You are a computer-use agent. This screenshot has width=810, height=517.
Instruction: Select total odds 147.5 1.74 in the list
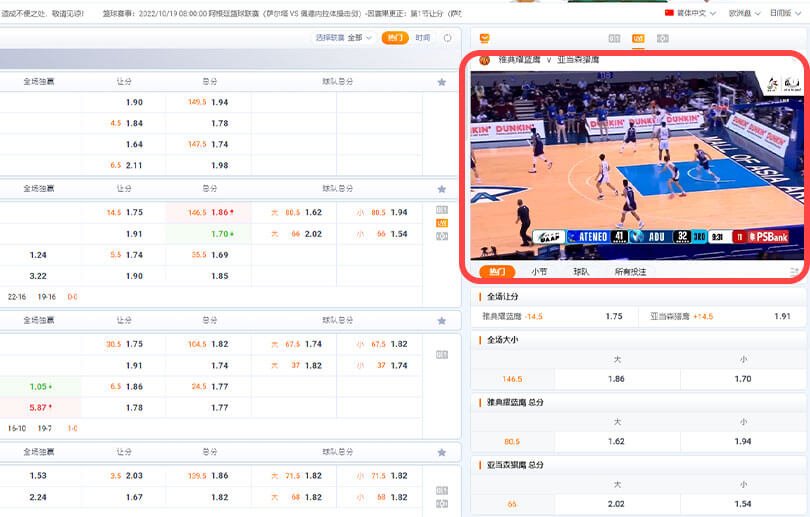point(208,144)
